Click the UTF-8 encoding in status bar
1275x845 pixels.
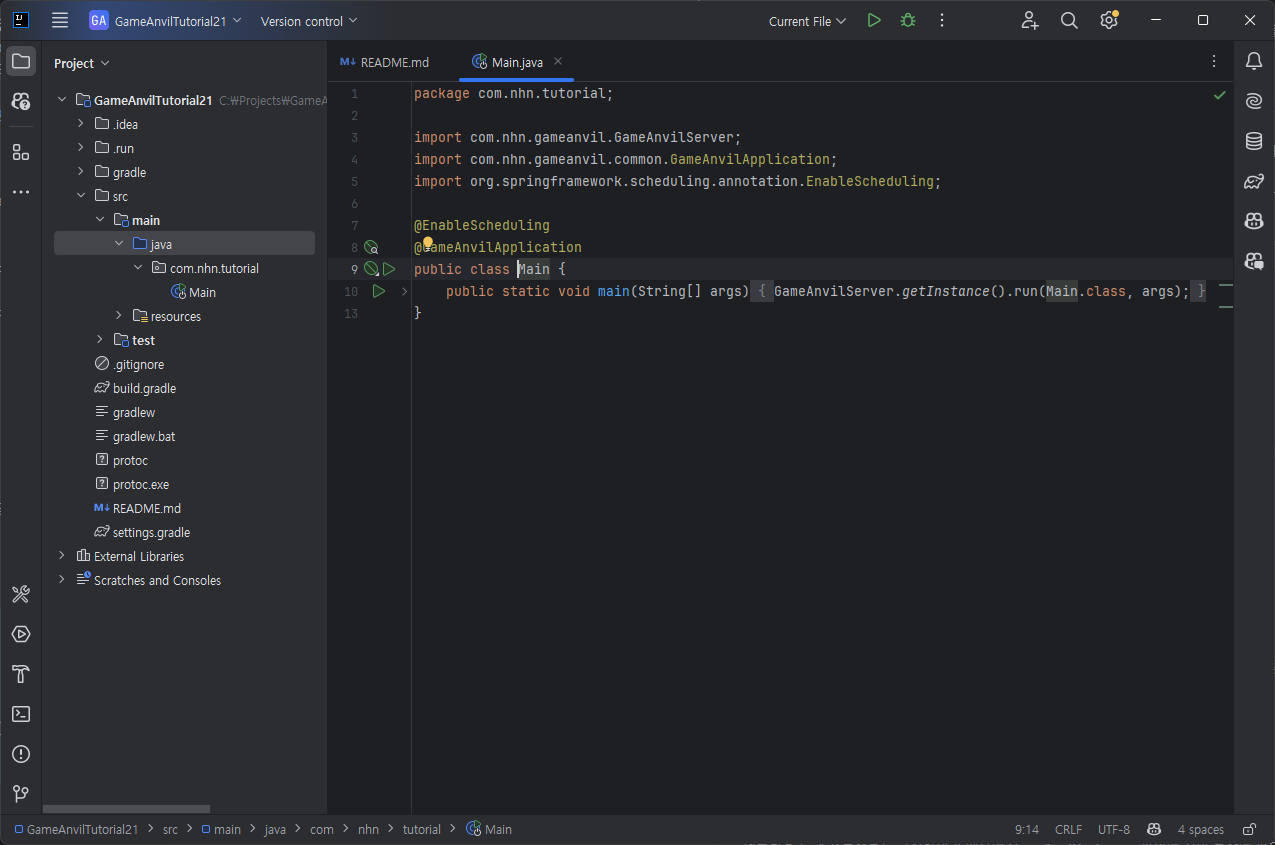click(1113, 829)
